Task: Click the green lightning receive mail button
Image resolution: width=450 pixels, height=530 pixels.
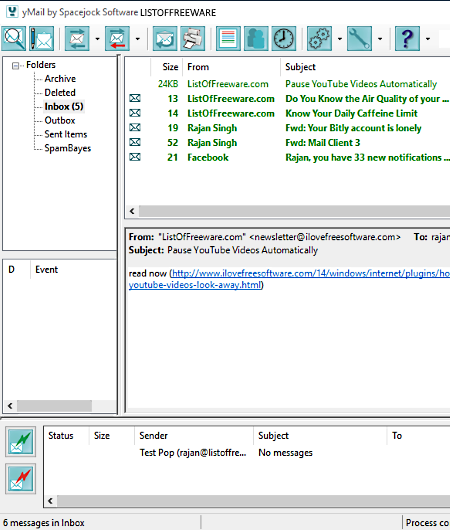Action: pos(21,441)
